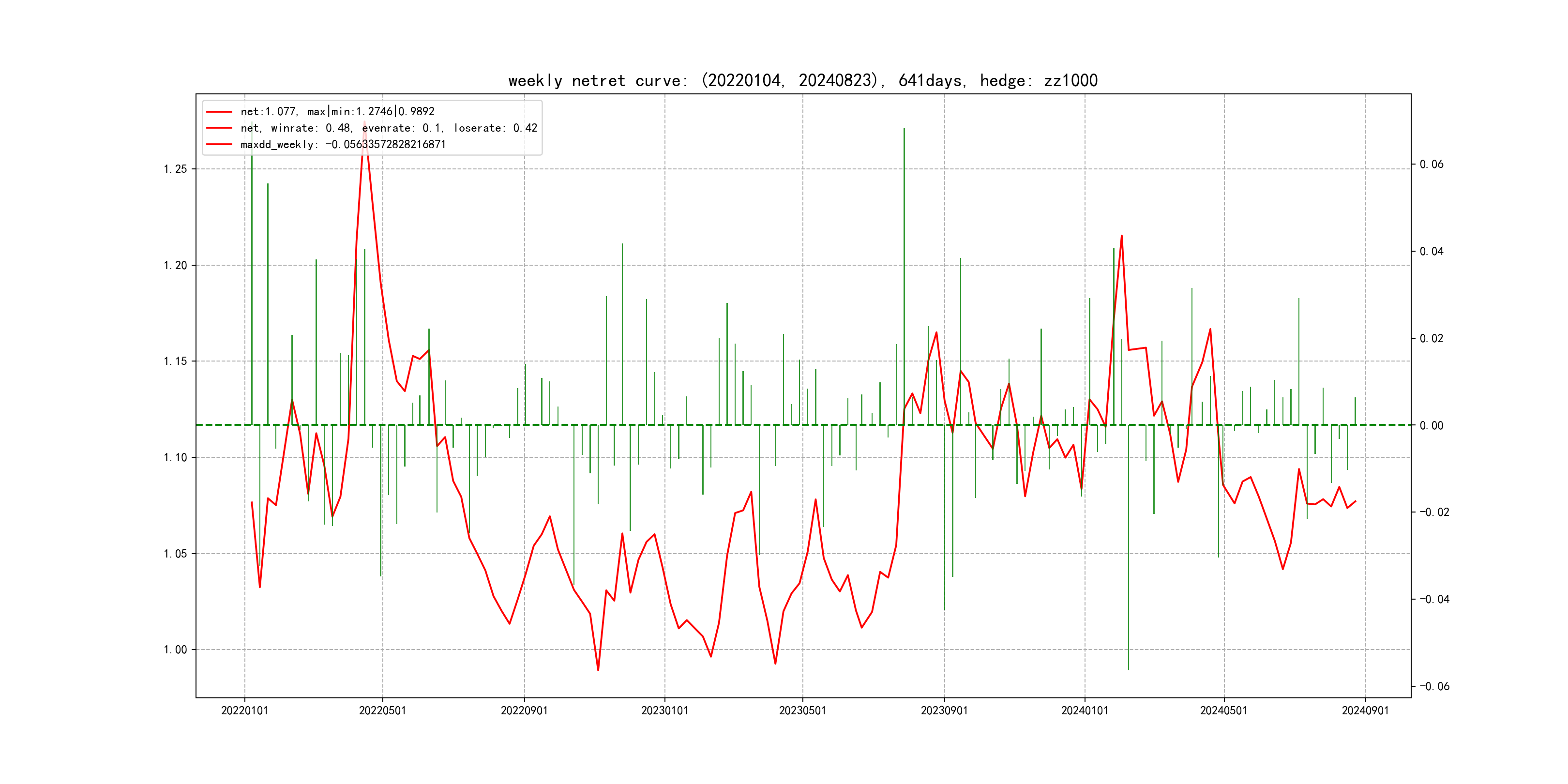Click the 20220101 x-axis date label
This screenshot has height=784, width=1568.
point(244,711)
